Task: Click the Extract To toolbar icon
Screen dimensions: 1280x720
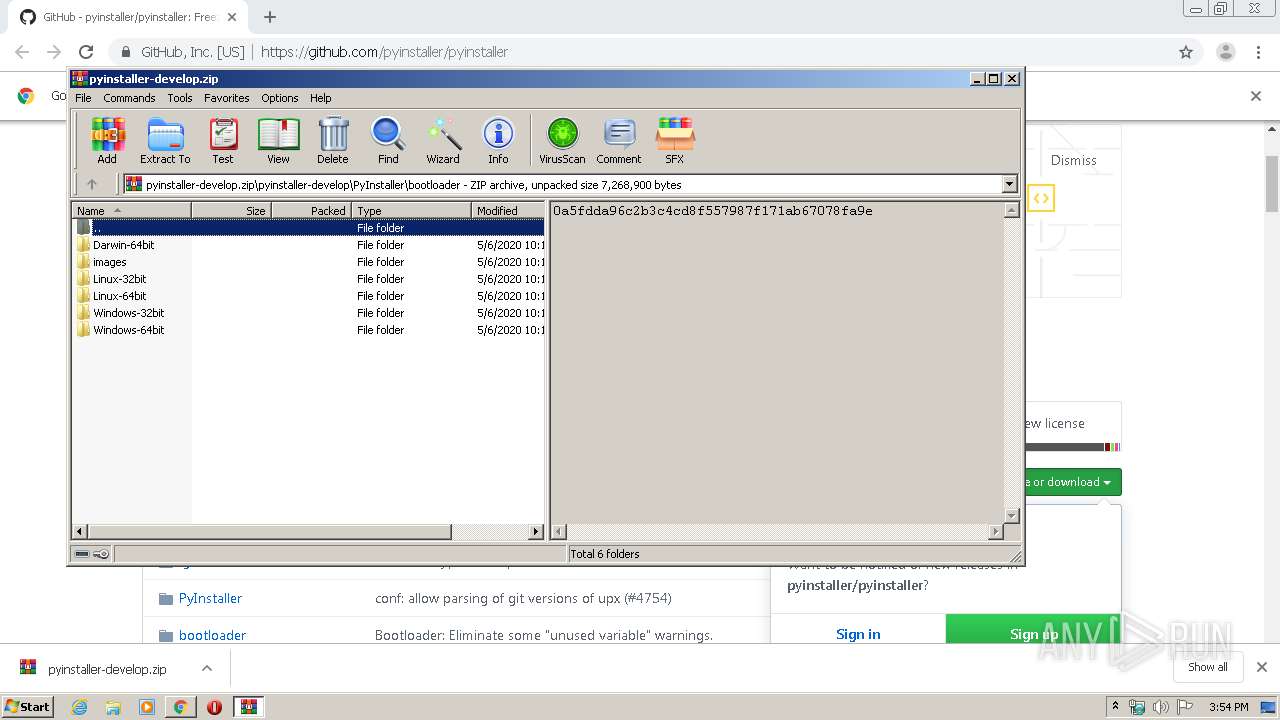Action: 165,141
